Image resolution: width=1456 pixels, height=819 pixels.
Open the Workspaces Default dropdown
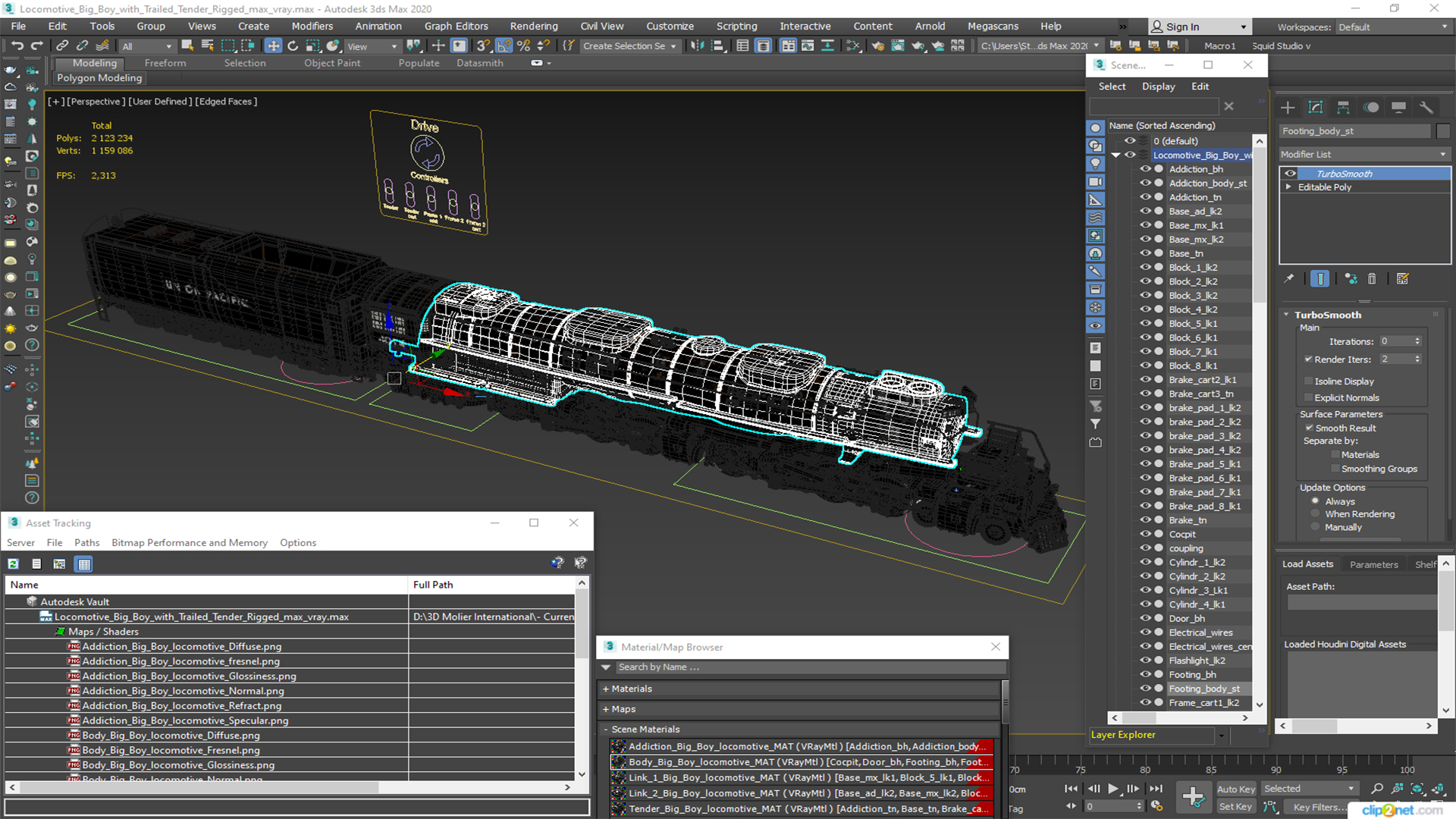1393,27
